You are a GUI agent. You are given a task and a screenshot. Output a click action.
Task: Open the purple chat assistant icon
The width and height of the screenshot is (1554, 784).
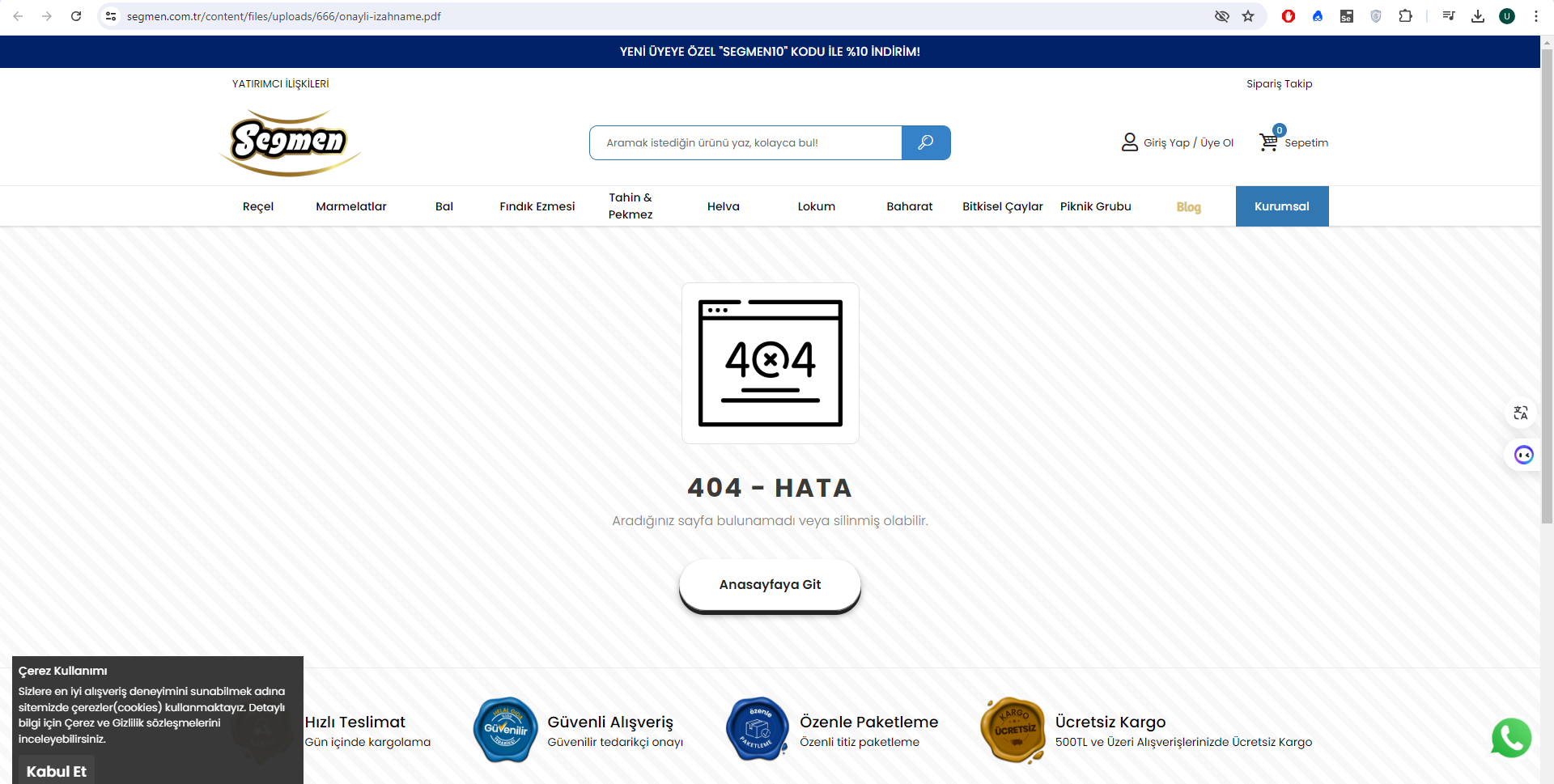1524,455
